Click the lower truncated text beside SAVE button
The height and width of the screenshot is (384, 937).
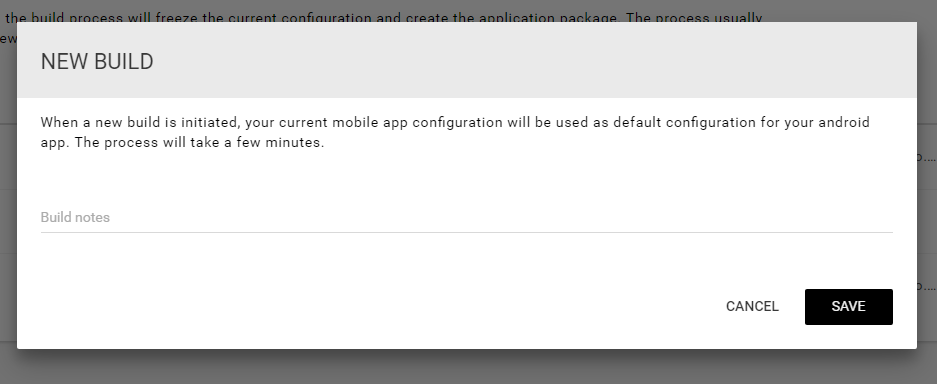[928, 287]
